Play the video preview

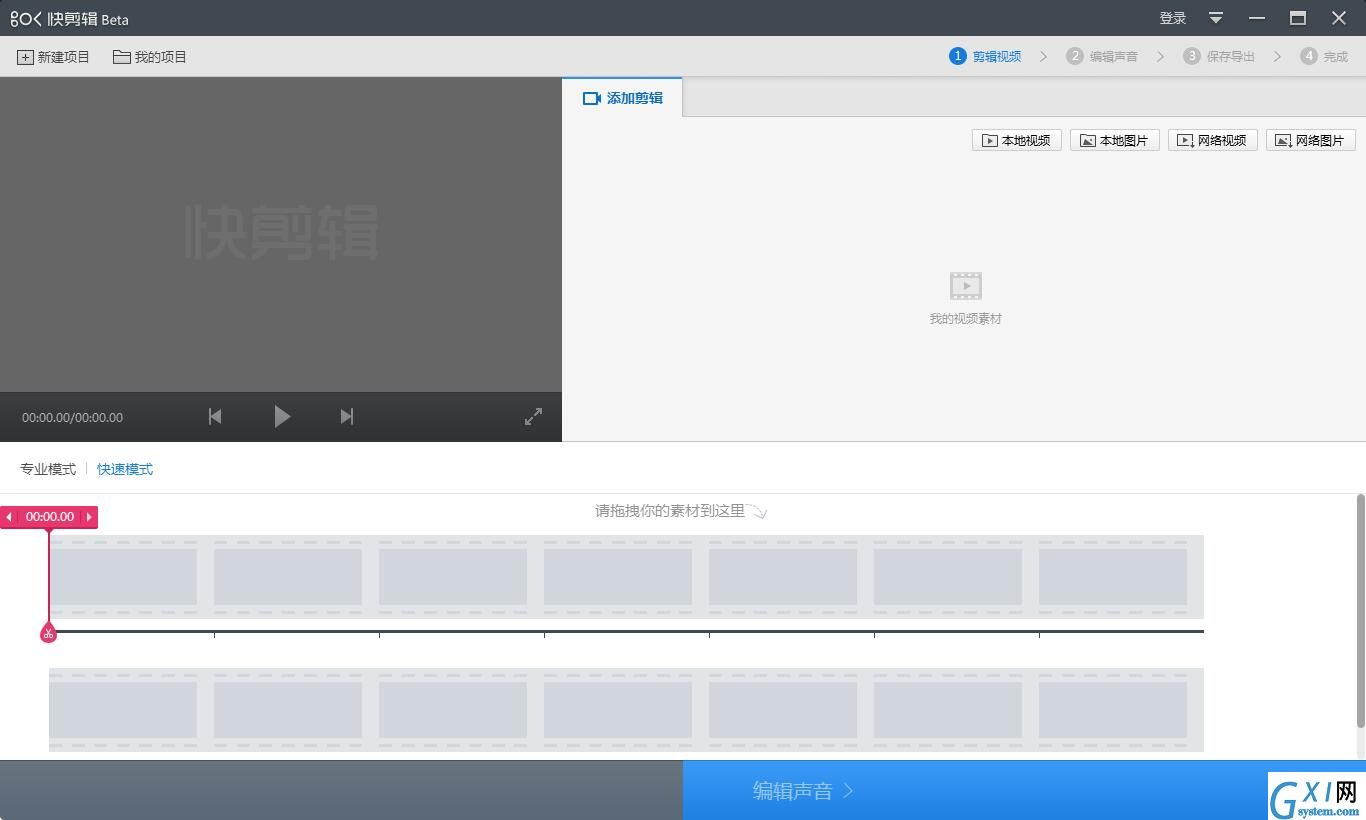[x=282, y=416]
